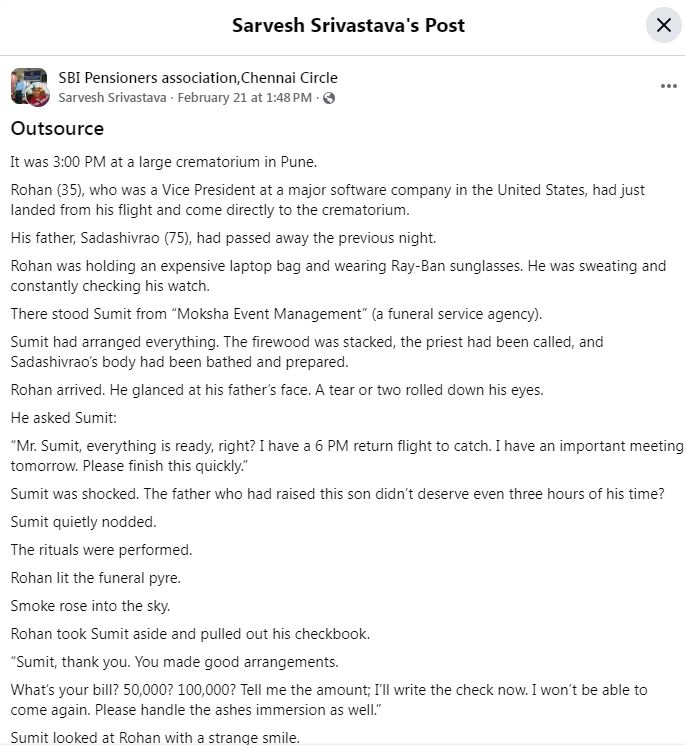Viewport: 685px width, 751px height.
Task: Open the post options three-dot menu
Action: click(669, 86)
